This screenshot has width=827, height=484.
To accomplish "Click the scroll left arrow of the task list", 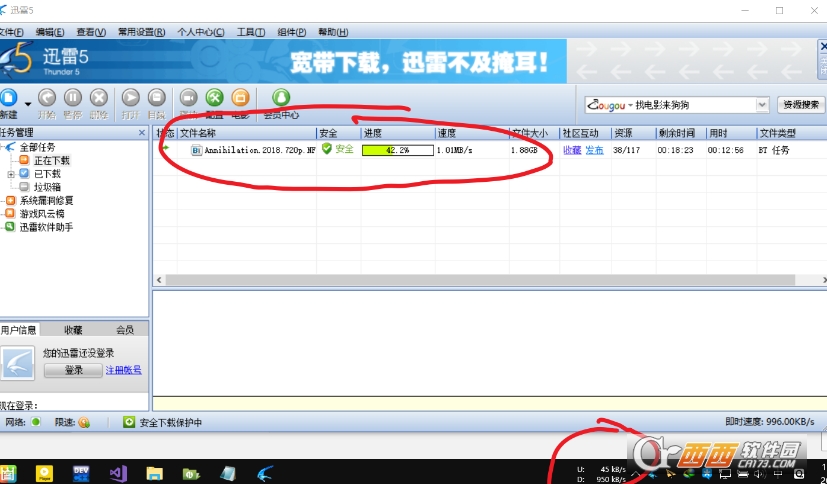I will click(x=159, y=280).
